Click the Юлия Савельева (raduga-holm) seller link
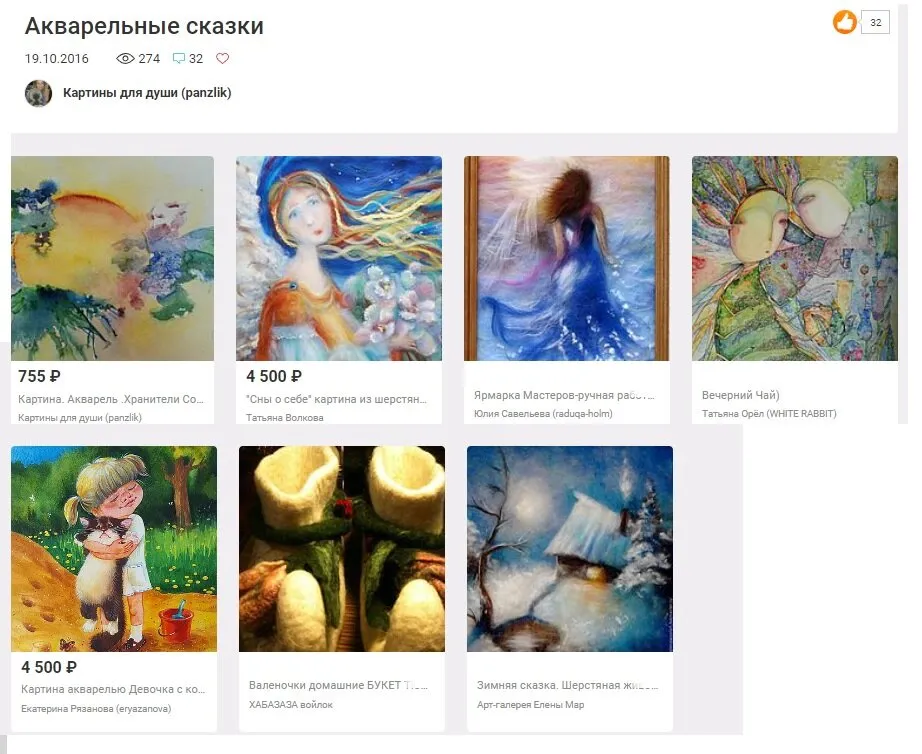 pos(543,413)
